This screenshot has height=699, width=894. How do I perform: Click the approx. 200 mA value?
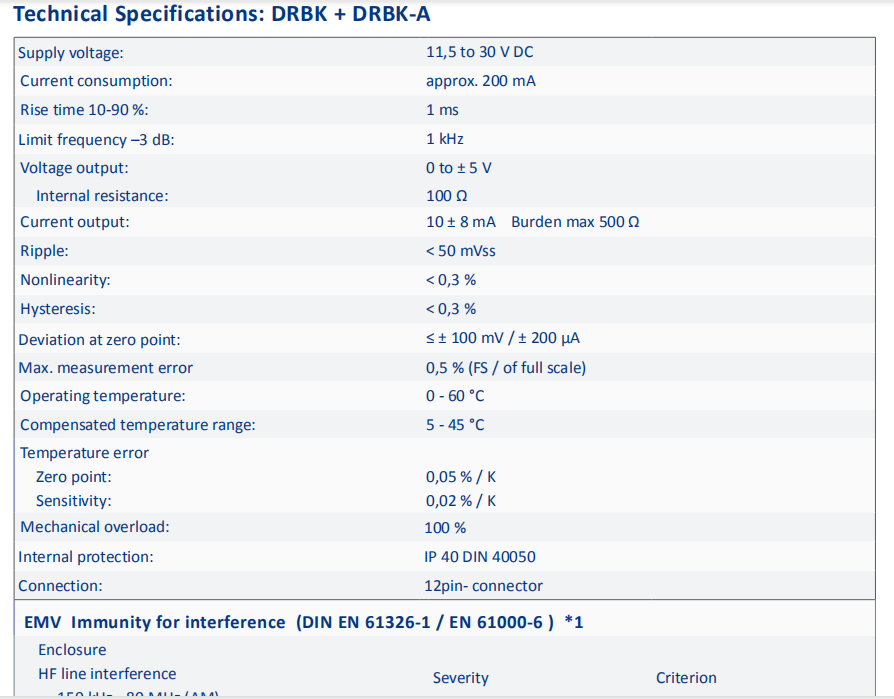480,81
